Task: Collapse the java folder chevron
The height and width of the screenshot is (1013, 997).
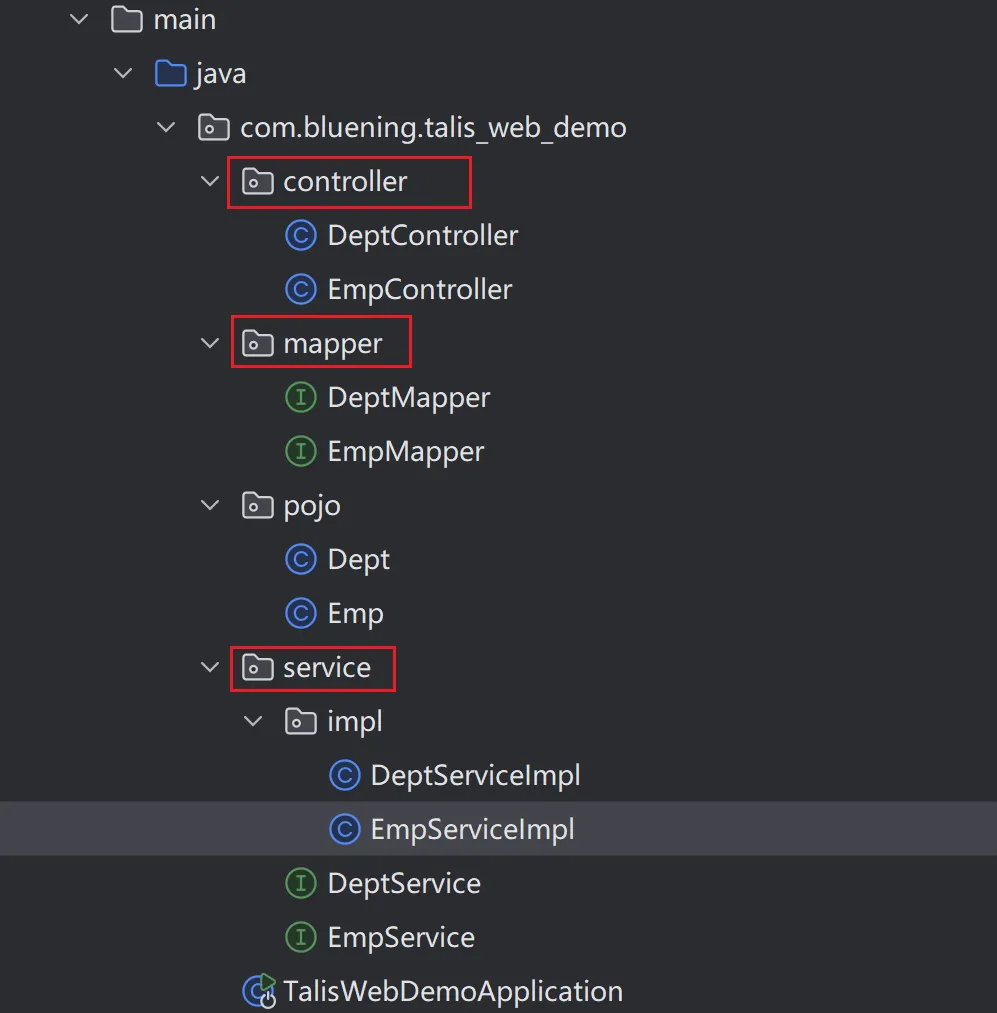Action: point(123,74)
